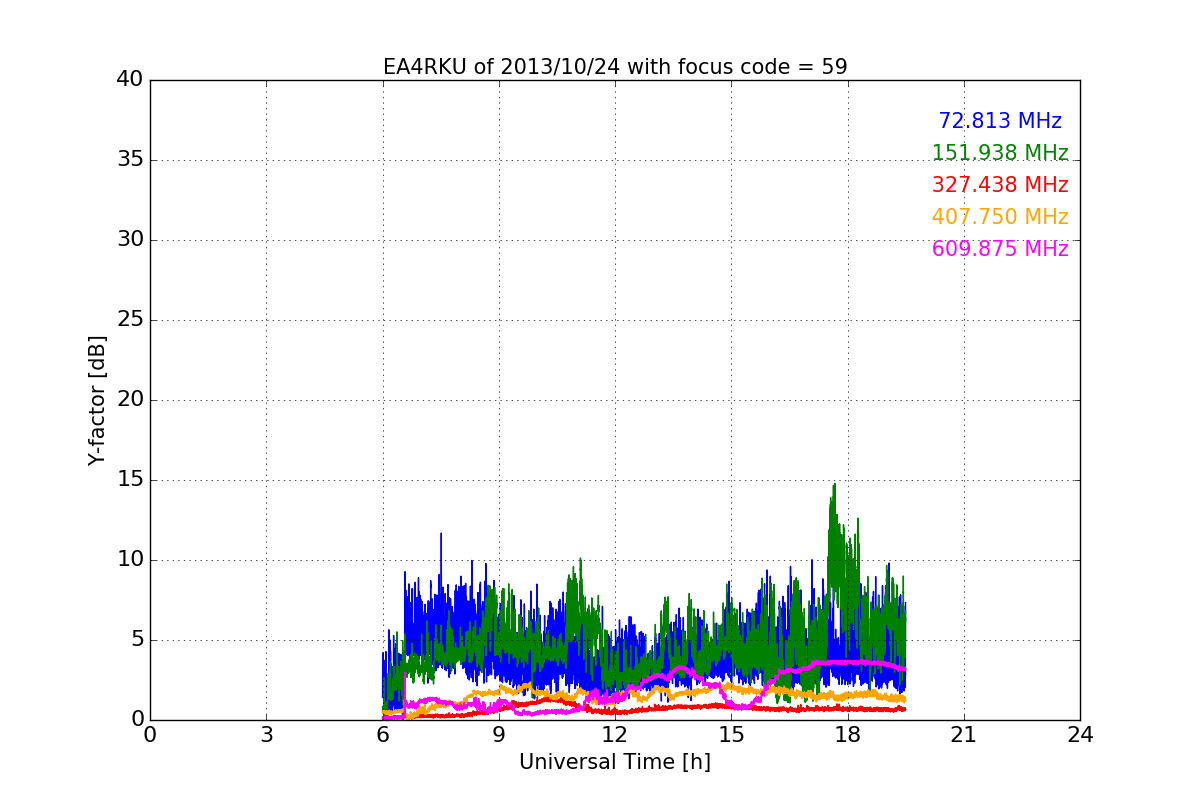Click the x-axis tick label 6
The image size is (1200, 800).
(x=383, y=735)
